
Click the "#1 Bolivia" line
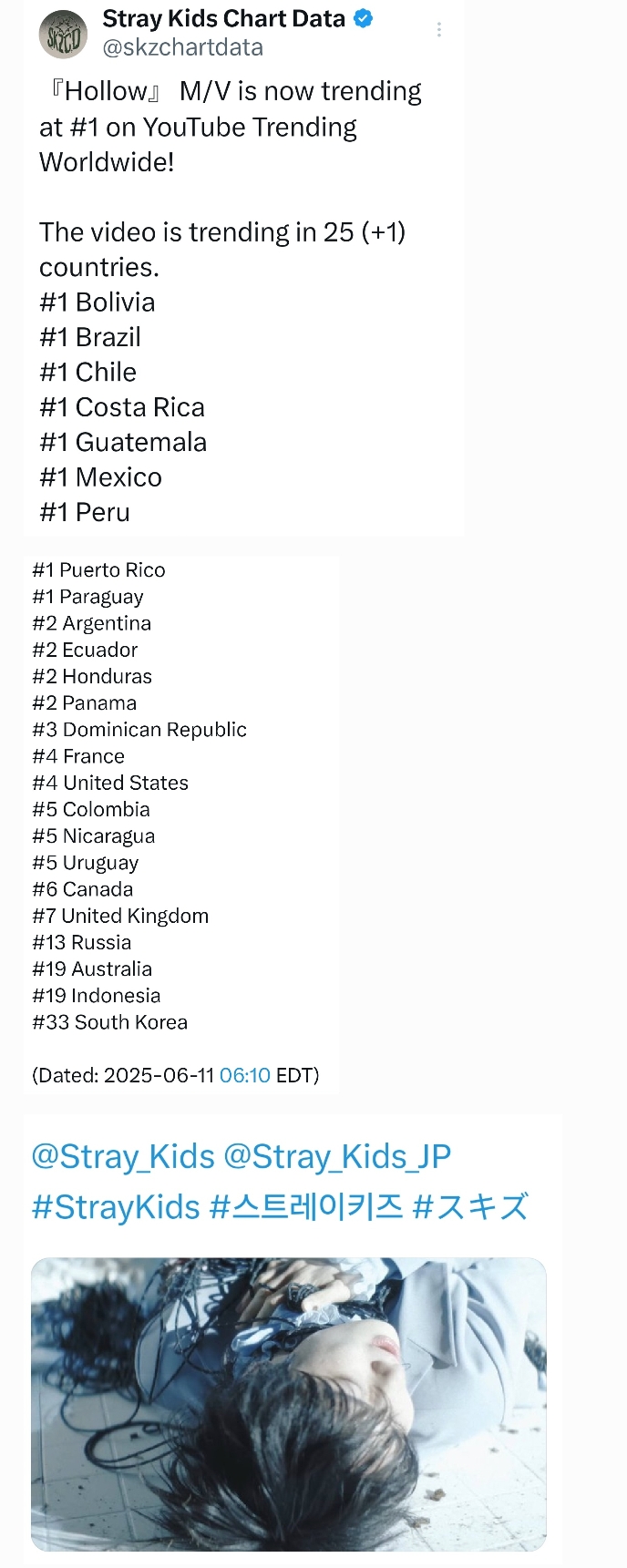98,302
